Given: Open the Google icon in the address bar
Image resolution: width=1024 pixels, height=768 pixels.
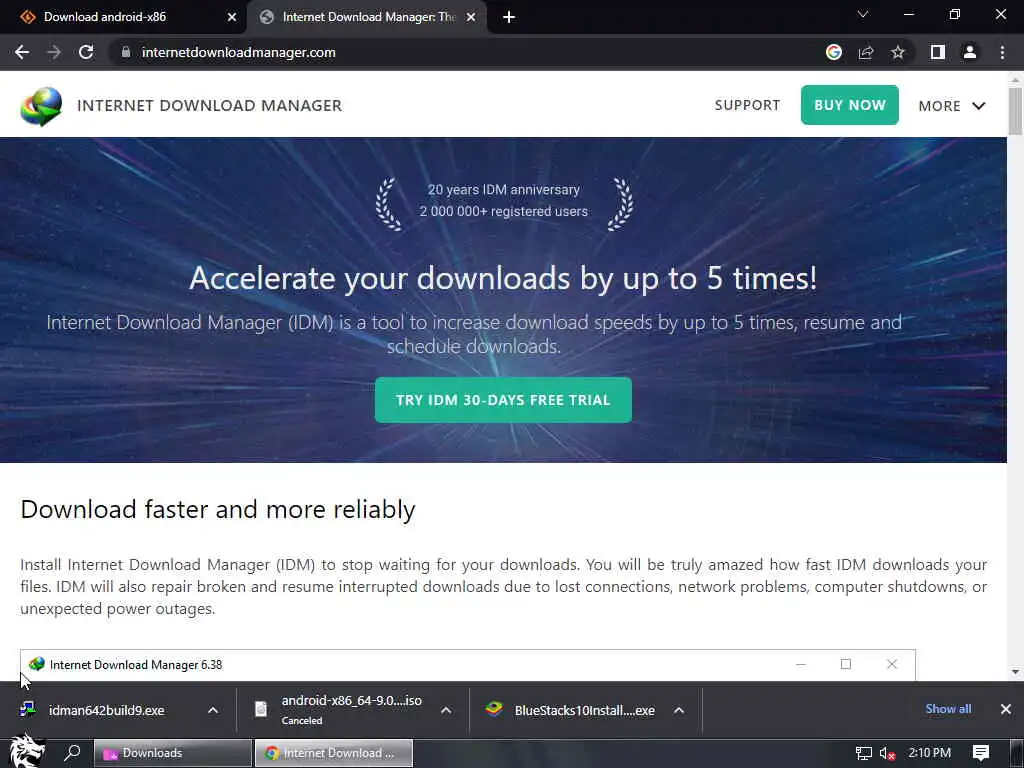Looking at the screenshot, I should tap(834, 52).
